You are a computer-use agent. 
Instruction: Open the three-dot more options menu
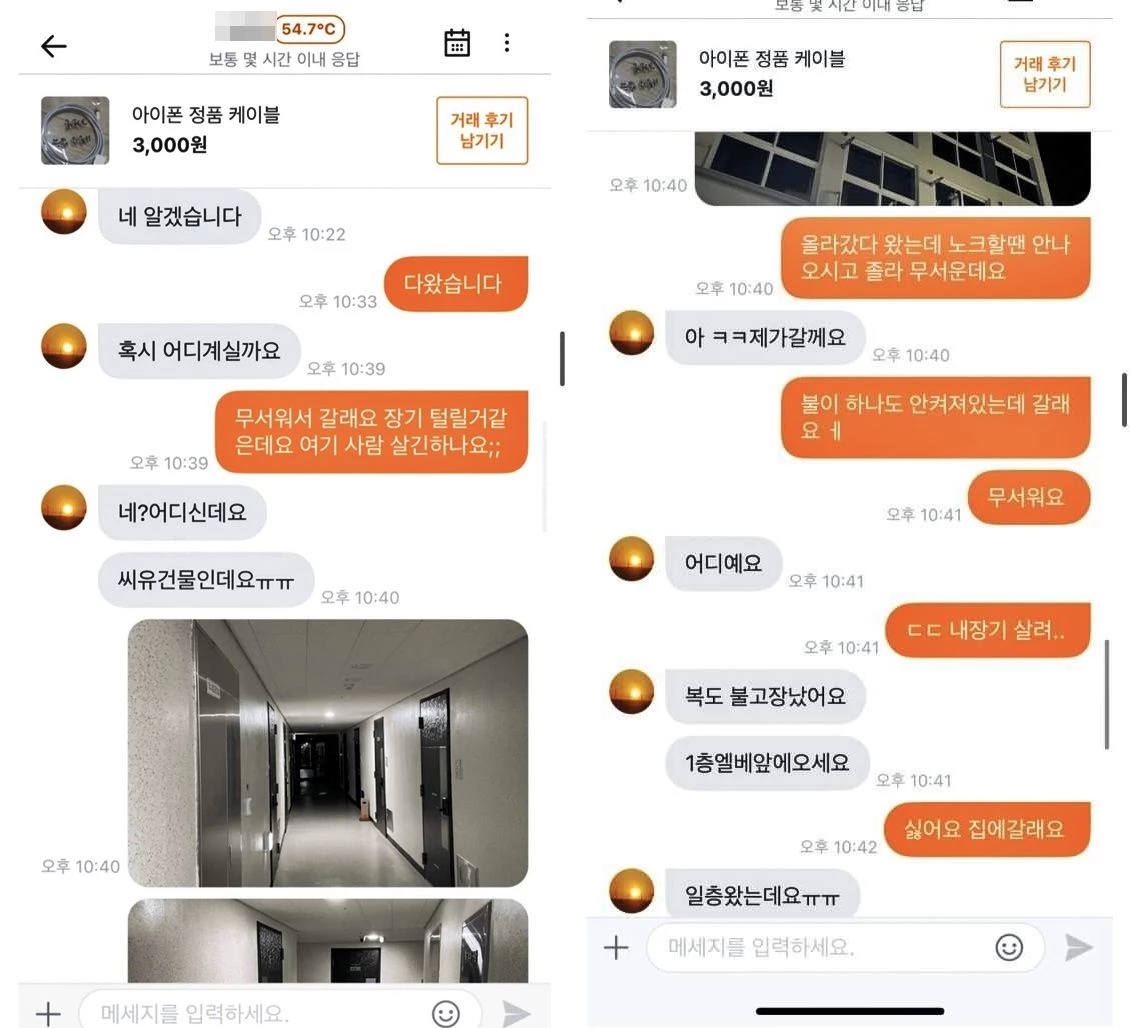507,43
